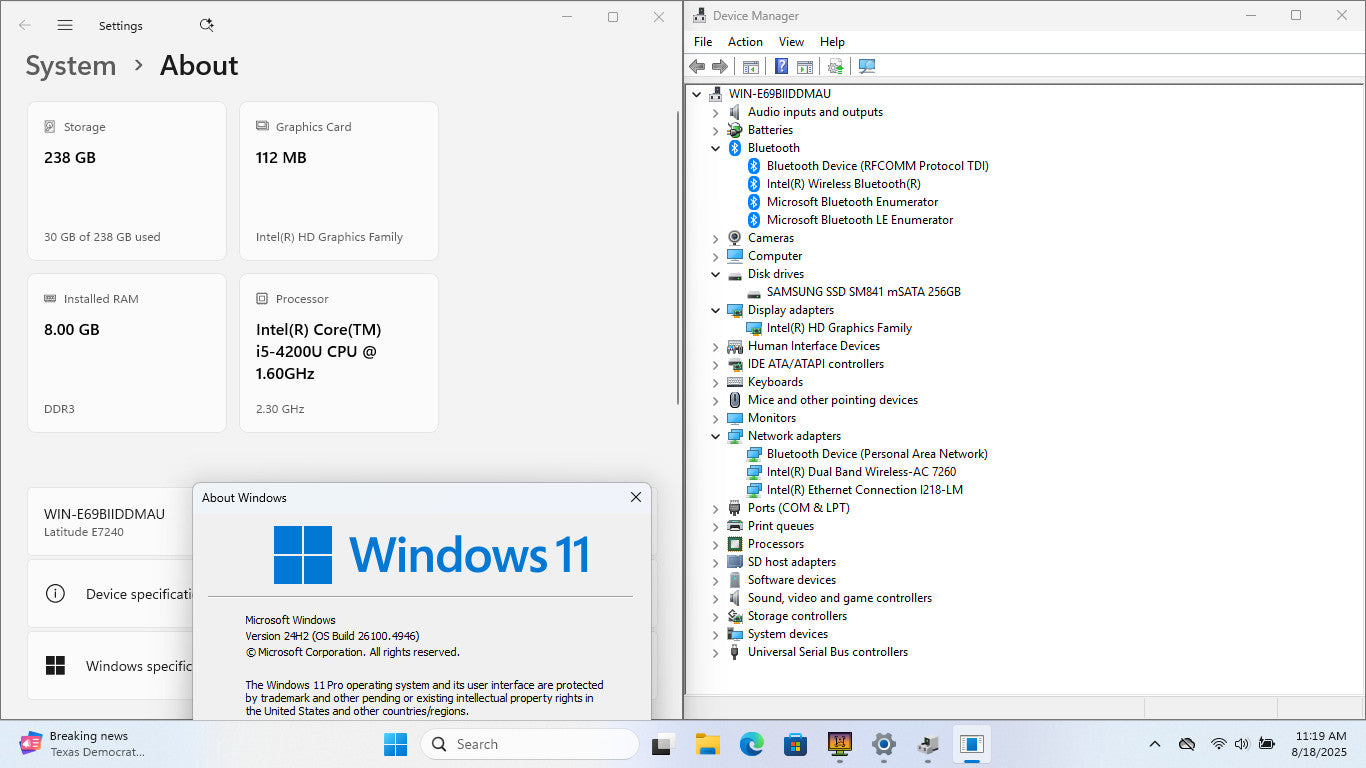Toggle the Show/Hide Action Pane toolbar icon
The width and height of the screenshot is (1366, 768).
pyautogui.click(x=804, y=66)
